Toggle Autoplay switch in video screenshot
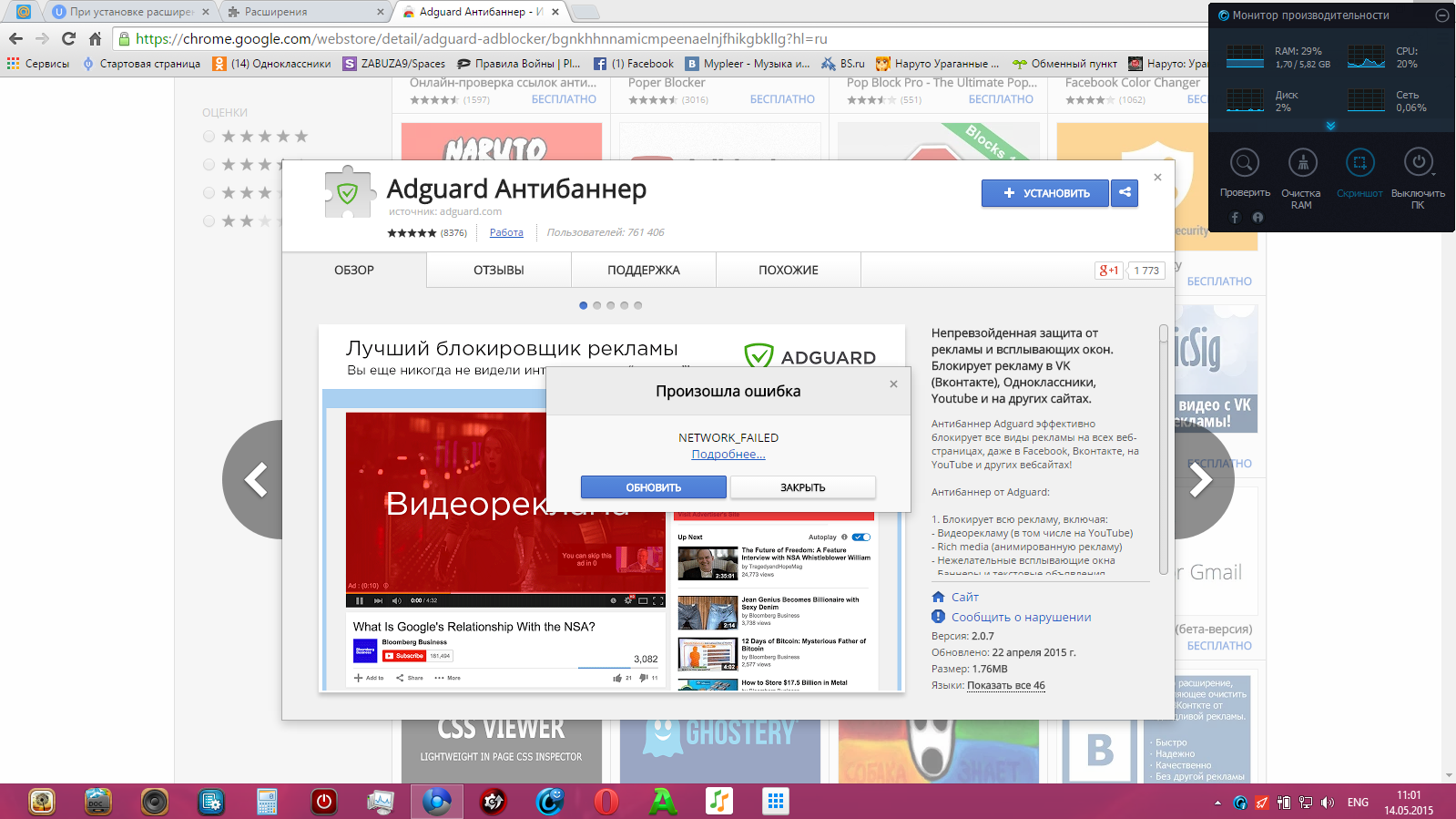The height and width of the screenshot is (819, 1456). coord(861,537)
